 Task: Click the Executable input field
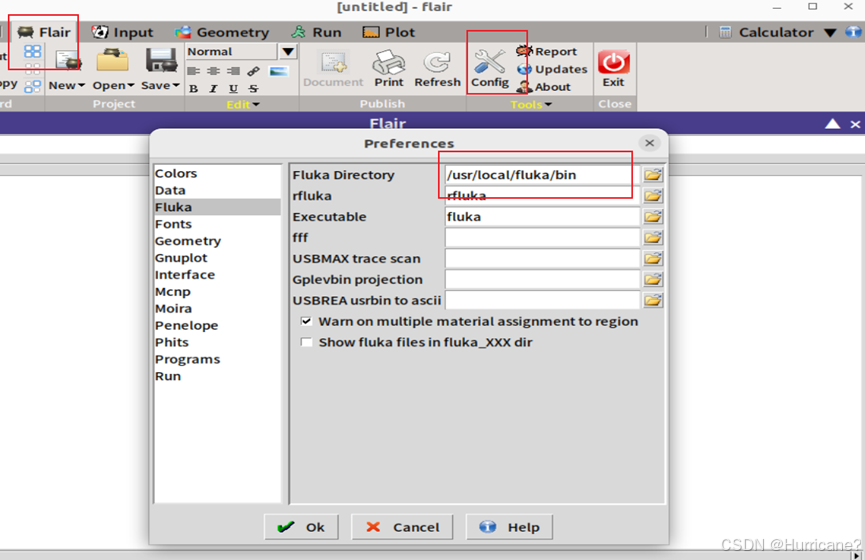click(x=542, y=217)
